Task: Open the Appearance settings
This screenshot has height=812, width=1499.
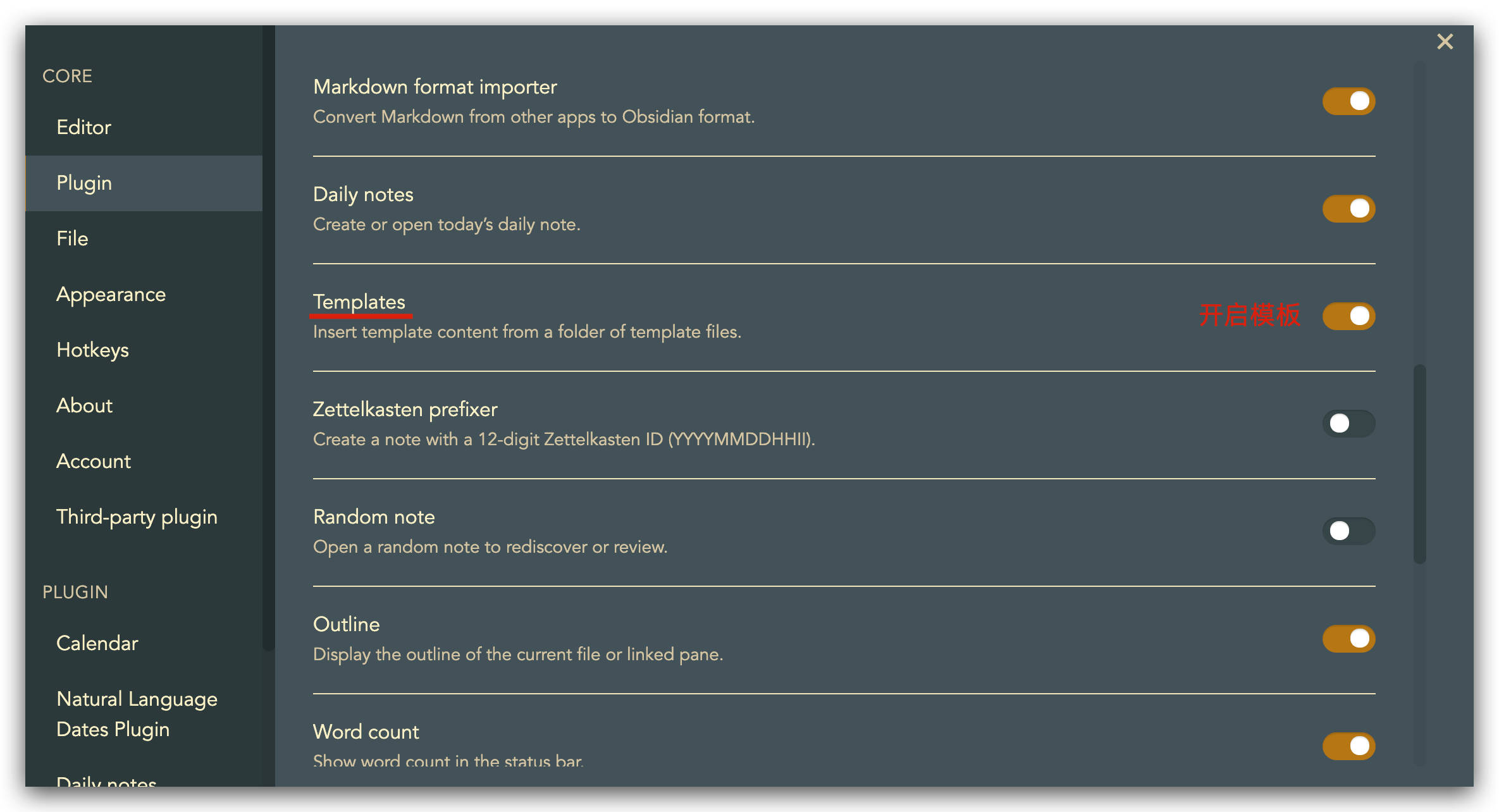Action: (x=111, y=294)
